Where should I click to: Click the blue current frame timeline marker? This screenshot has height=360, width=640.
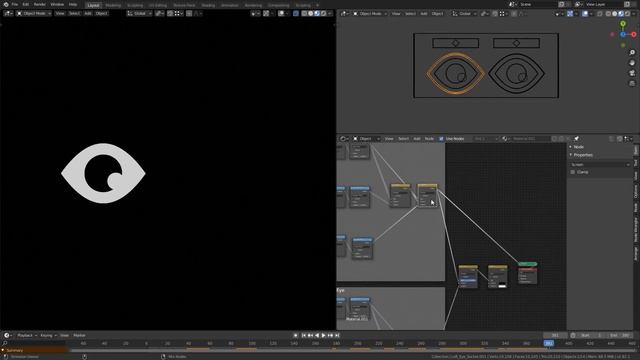point(549,344)
